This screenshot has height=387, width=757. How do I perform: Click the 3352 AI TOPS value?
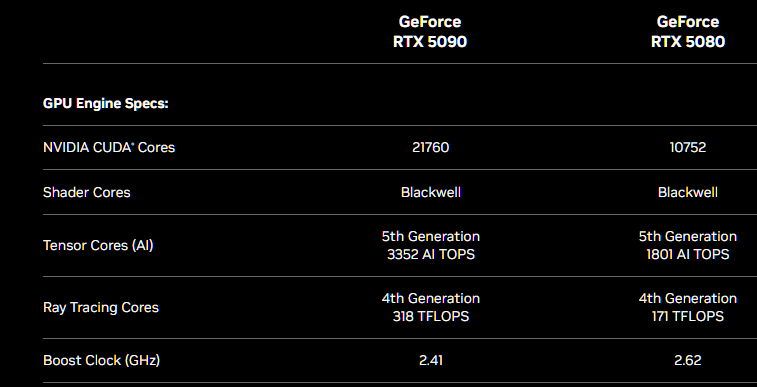[431, 254]
